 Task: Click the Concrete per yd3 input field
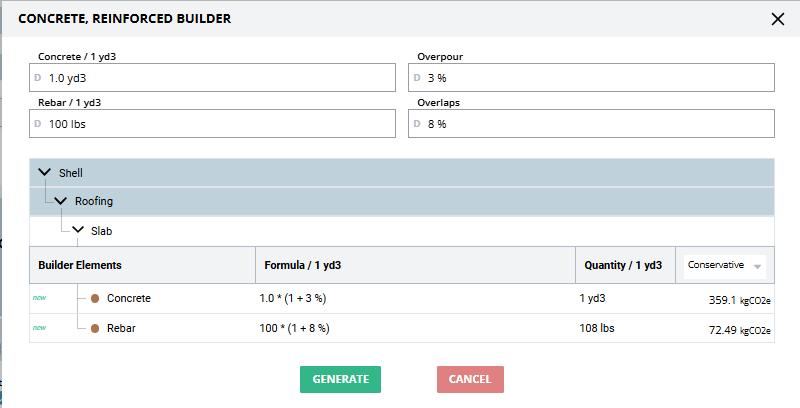coord(220,77)
